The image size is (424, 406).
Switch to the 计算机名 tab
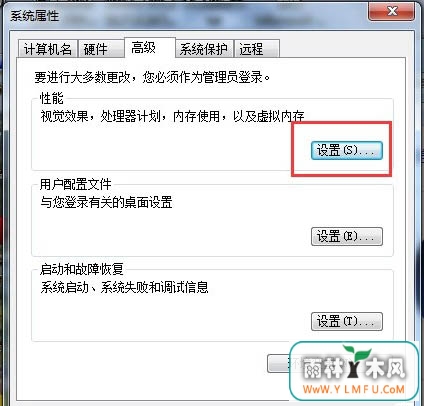(x=48, y=49)
